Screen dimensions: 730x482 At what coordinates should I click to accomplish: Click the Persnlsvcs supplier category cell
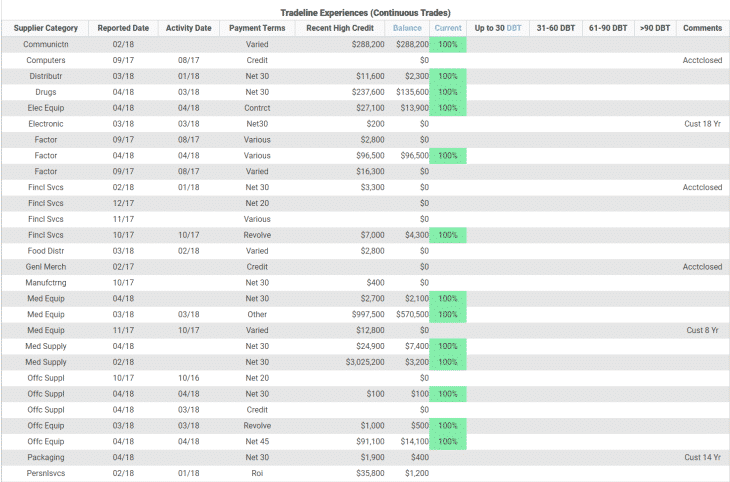pos(45,472)
